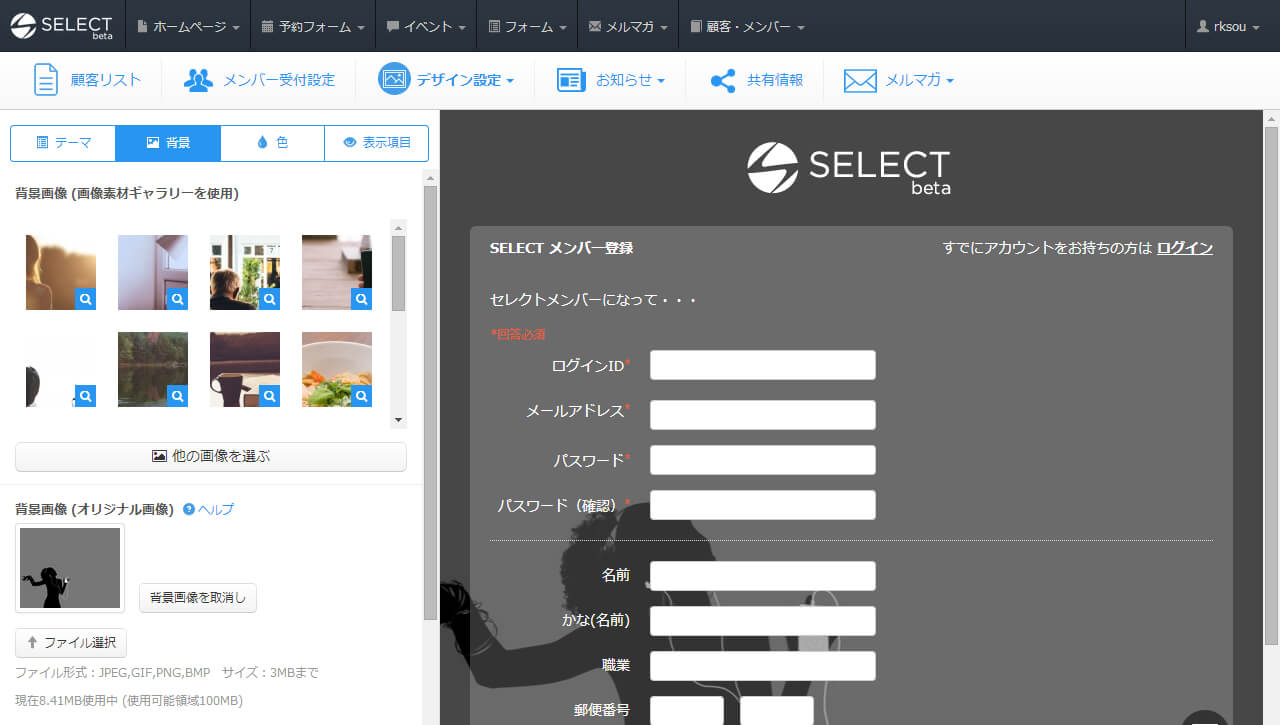The height and width of the screenshot is (725, 1280).
Task: Click the ログイン link in the form
Action: 1184,248
